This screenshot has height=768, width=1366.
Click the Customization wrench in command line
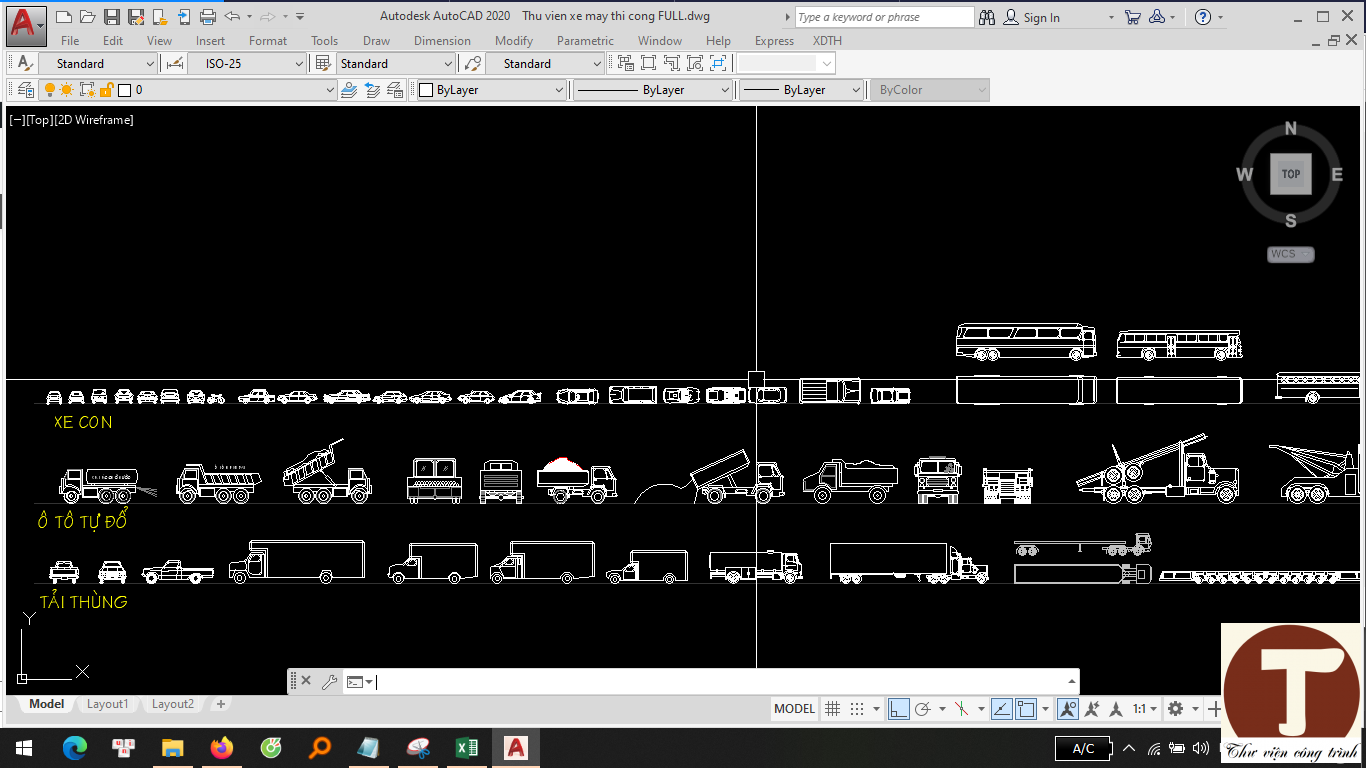(x=329, y=682)
